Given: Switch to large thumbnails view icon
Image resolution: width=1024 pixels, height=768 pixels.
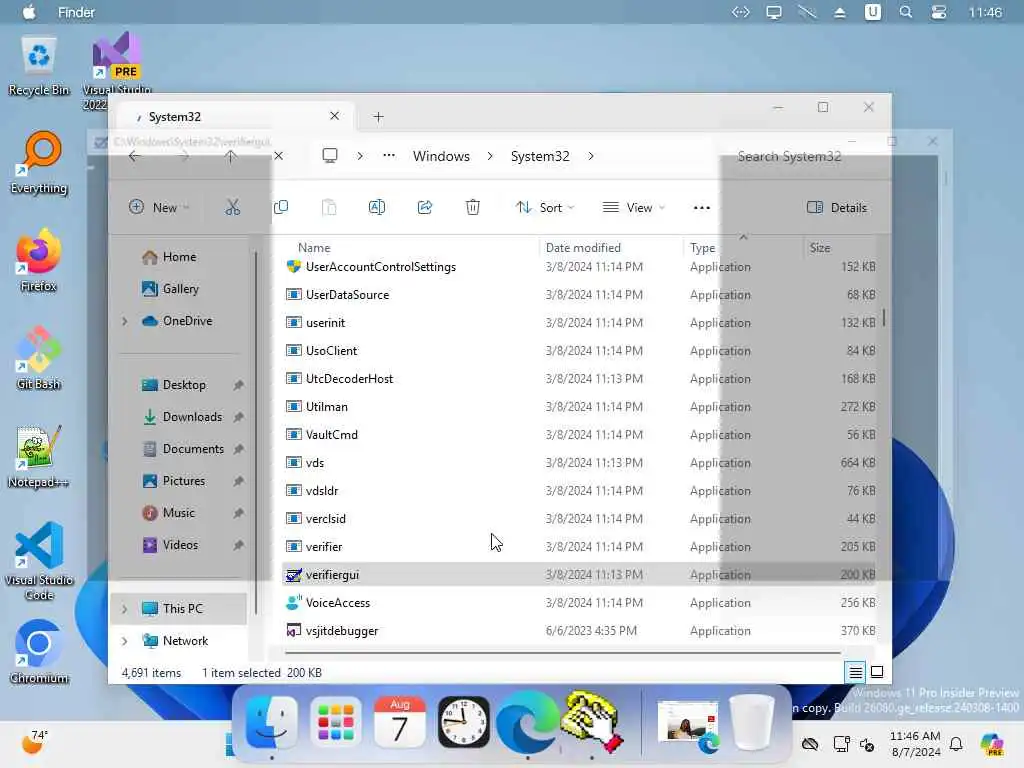Looking at the screenshot, I should tap(877, 672).
